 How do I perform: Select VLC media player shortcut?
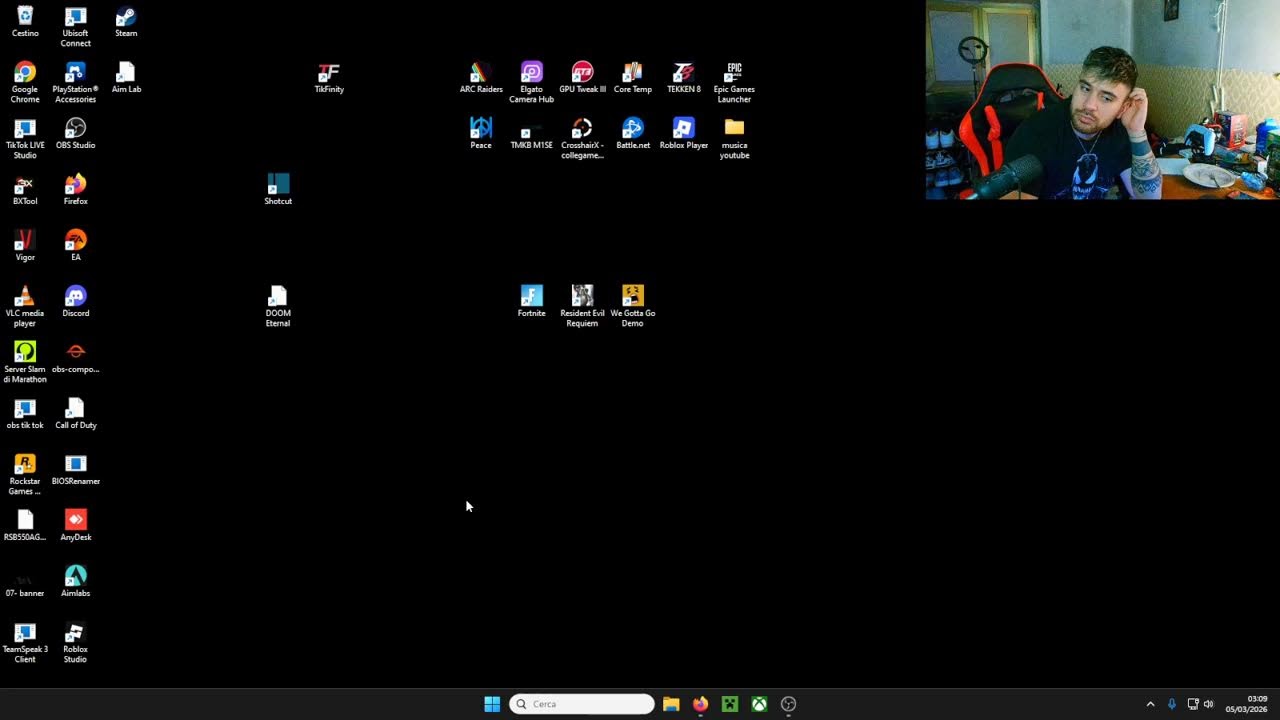tap(25, 306)
